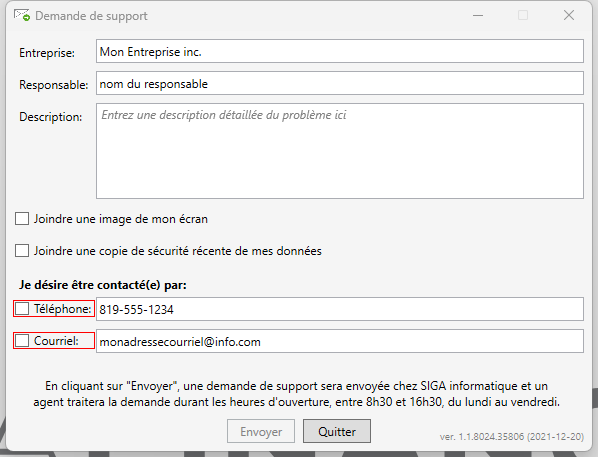Image resolution: width=598 pixels, height=457 pixels.
Task: Click the Quitter button
Action: pos(337,431)
